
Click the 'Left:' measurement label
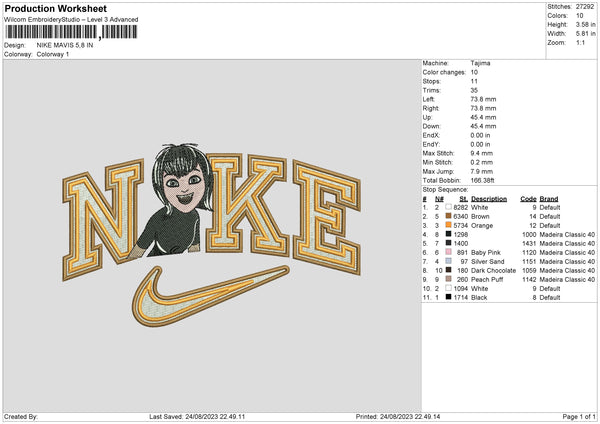coord(429,99)
